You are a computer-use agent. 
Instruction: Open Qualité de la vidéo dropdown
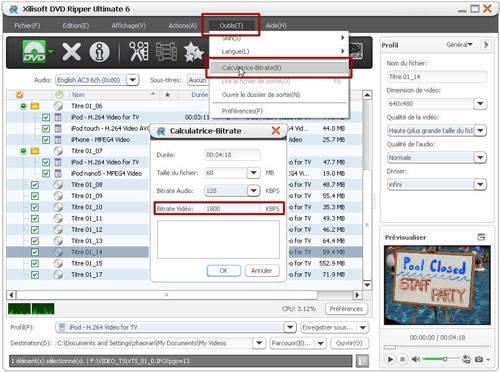point(480,130)
